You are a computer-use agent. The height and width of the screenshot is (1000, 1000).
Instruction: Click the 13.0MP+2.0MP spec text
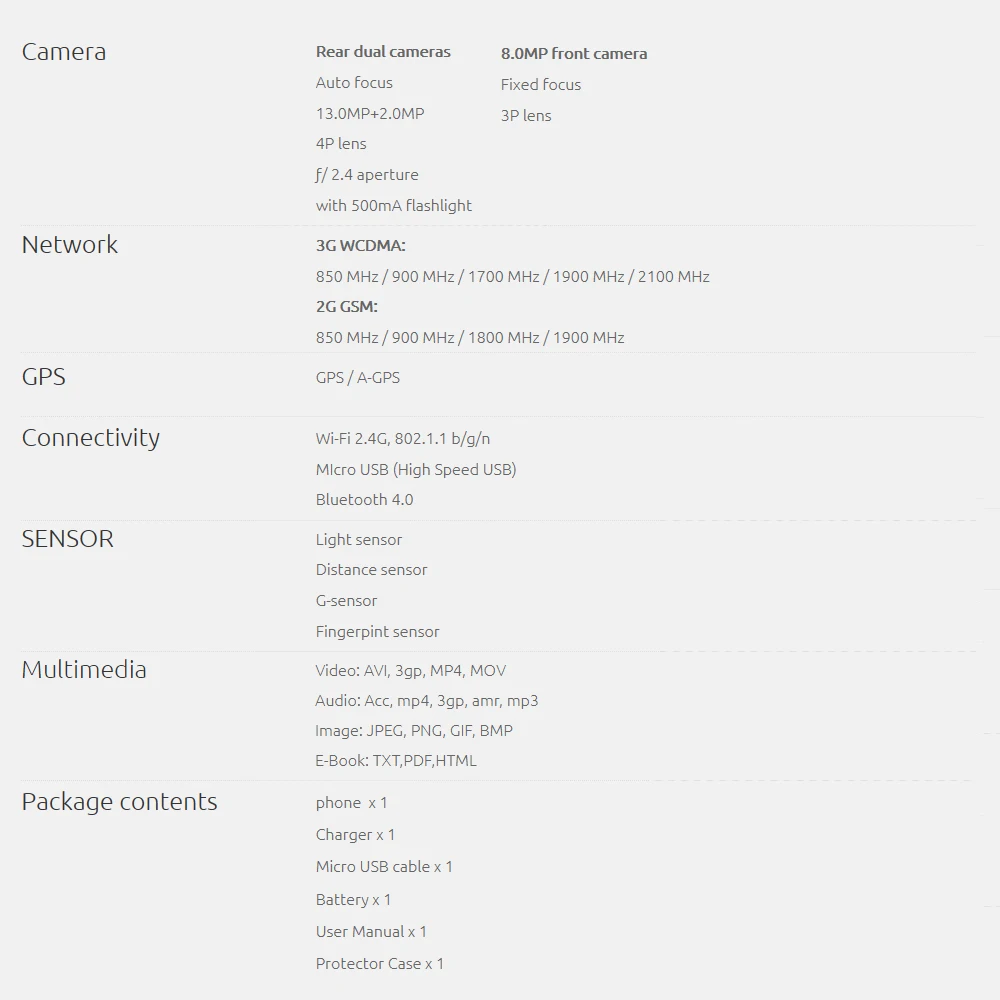click(x=370, y=114)
